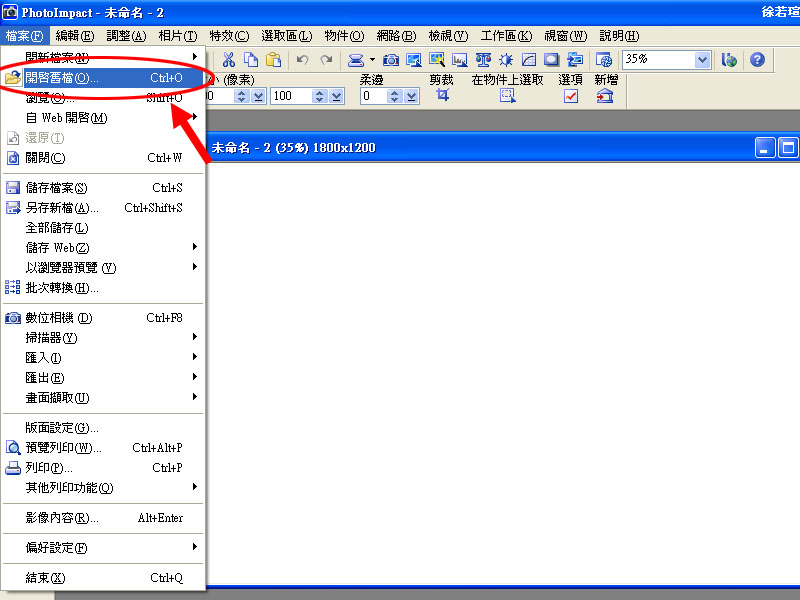The image size is (800, 600).
Task: Click the Cut scissors icon
Action: tap(229, 60)
